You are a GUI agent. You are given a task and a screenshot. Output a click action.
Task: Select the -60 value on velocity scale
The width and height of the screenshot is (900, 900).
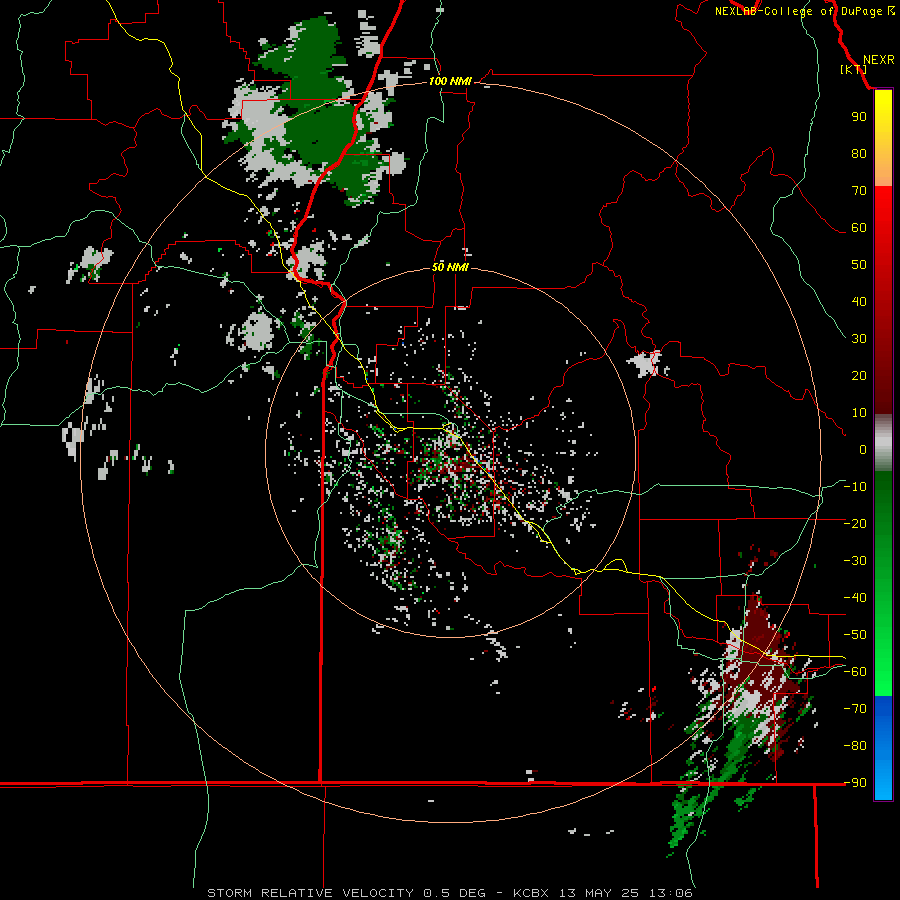pos(855,672)
